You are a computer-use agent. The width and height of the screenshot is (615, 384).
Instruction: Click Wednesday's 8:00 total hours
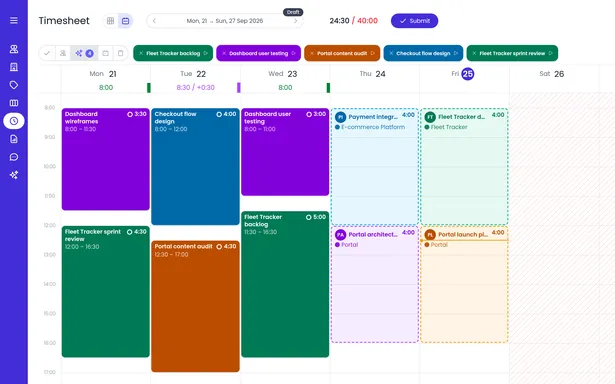(x=285, y=87)
